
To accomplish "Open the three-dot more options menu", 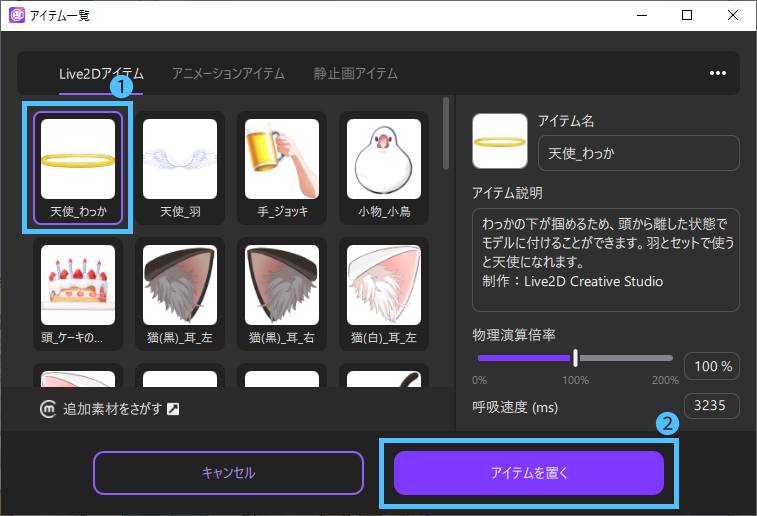I will click(x=717, y=73).
